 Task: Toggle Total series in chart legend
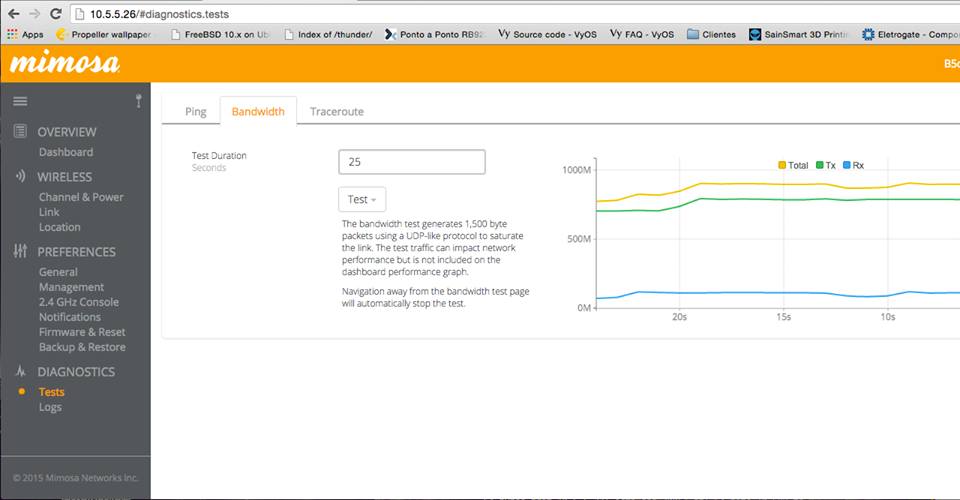793,165
